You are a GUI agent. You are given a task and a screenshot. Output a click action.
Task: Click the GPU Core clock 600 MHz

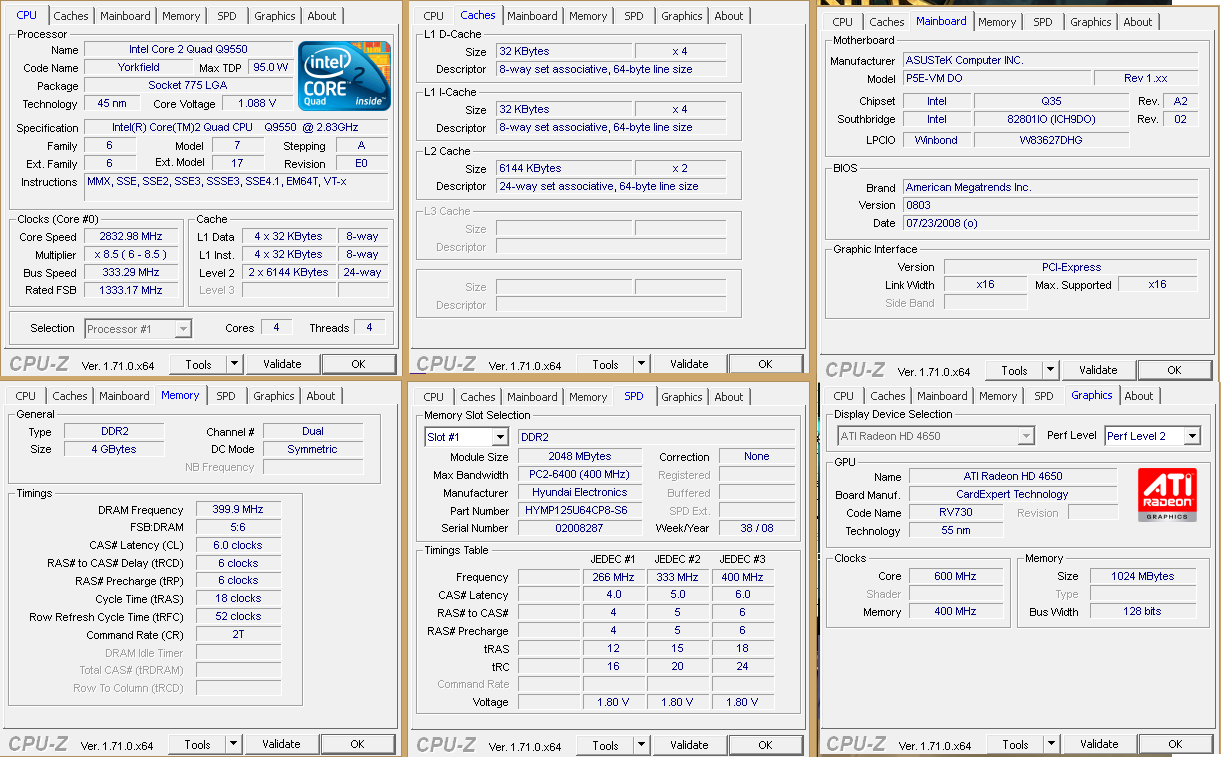956,577
